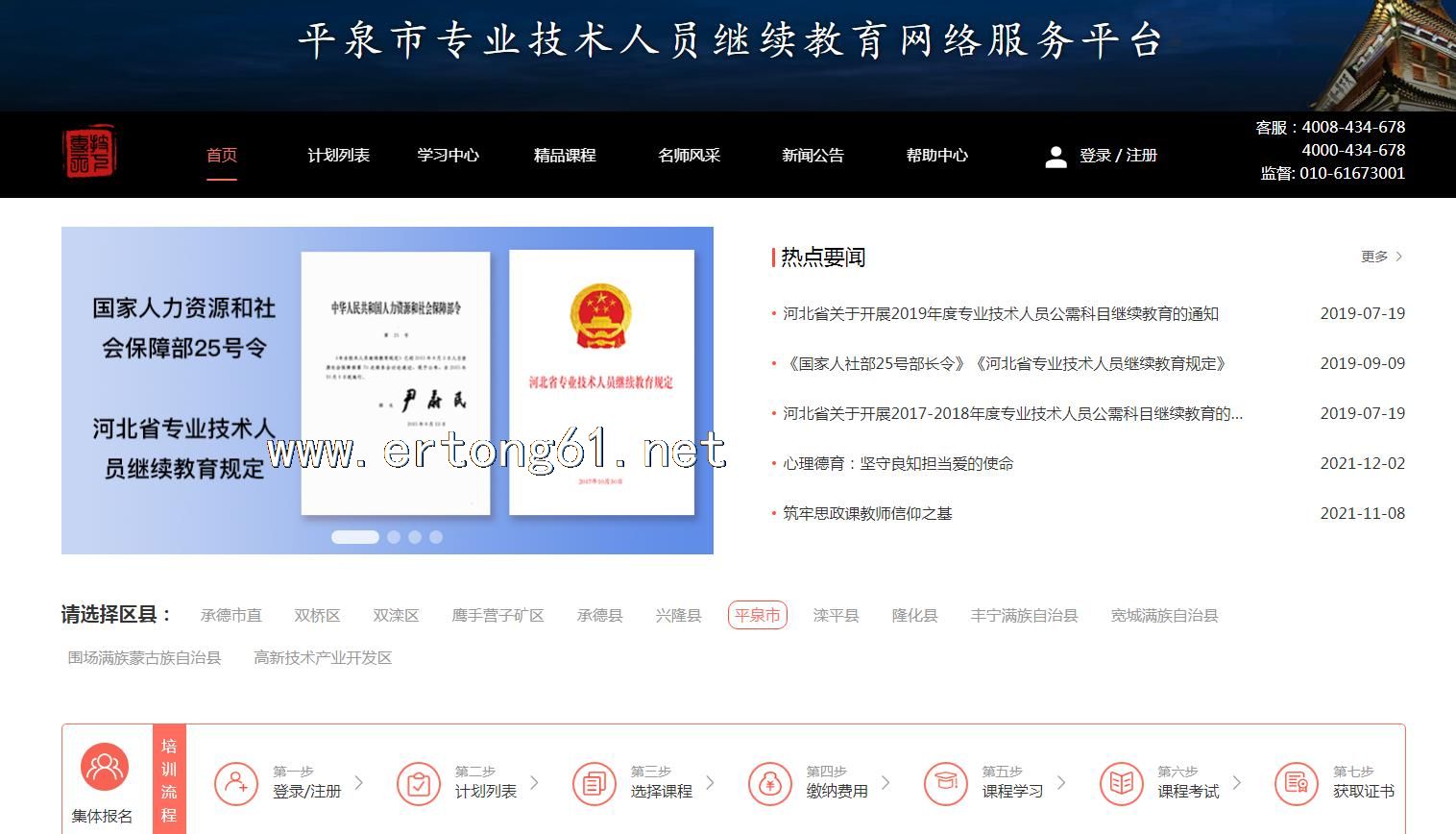Click the user profile icon beside 登录/注册
1456x834 pixels.
(x=1056, y=157)
